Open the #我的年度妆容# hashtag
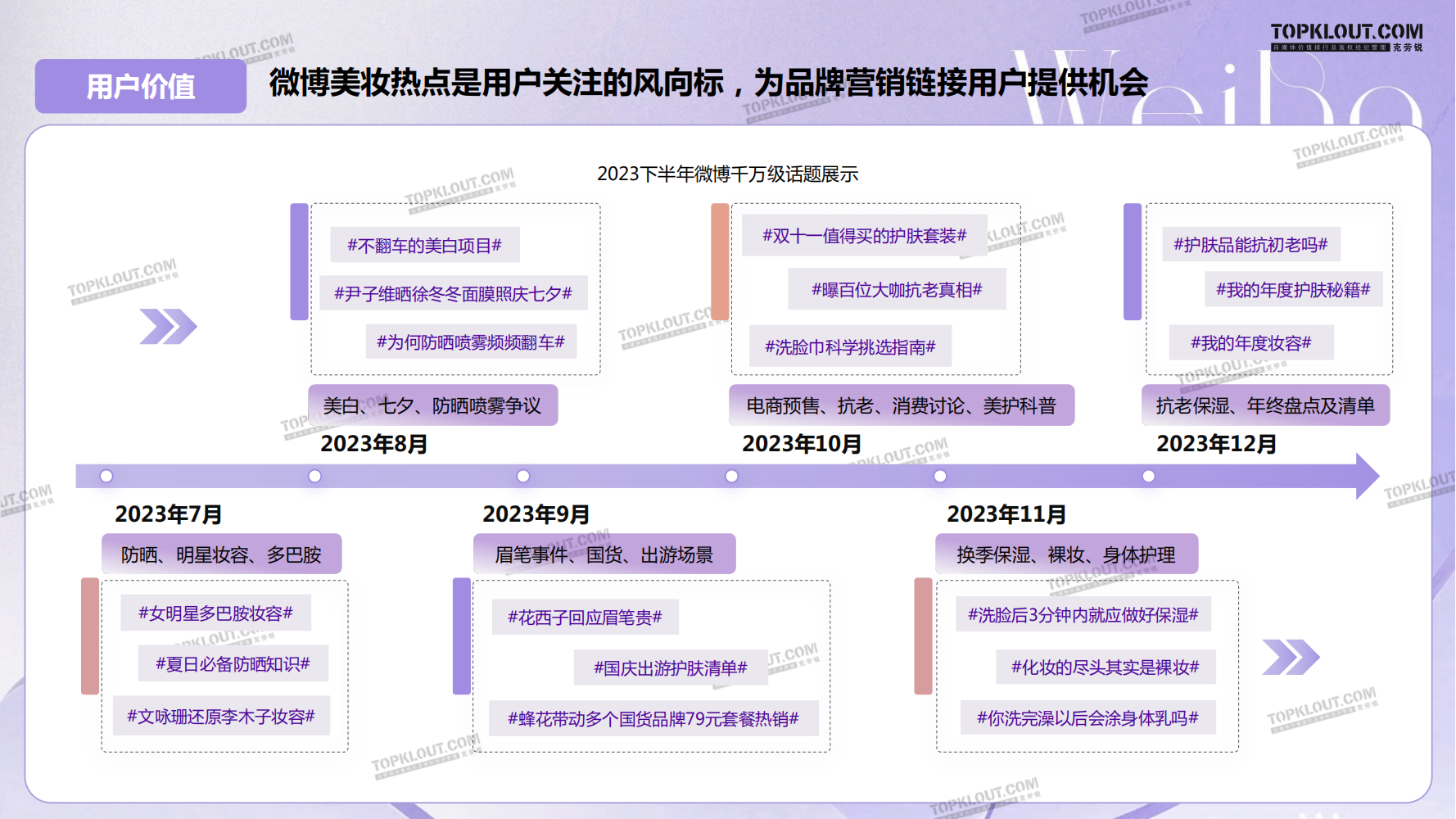1456x819 pixels. point(1250,342)
